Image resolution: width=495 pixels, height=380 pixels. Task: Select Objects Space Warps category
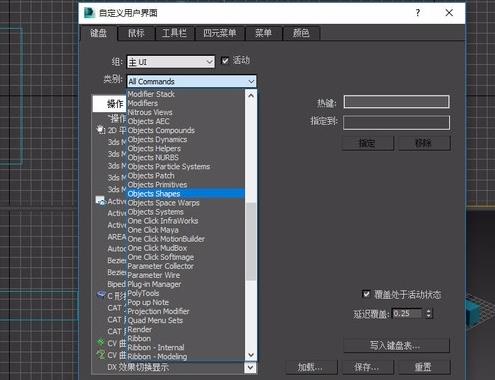[163, 203]
